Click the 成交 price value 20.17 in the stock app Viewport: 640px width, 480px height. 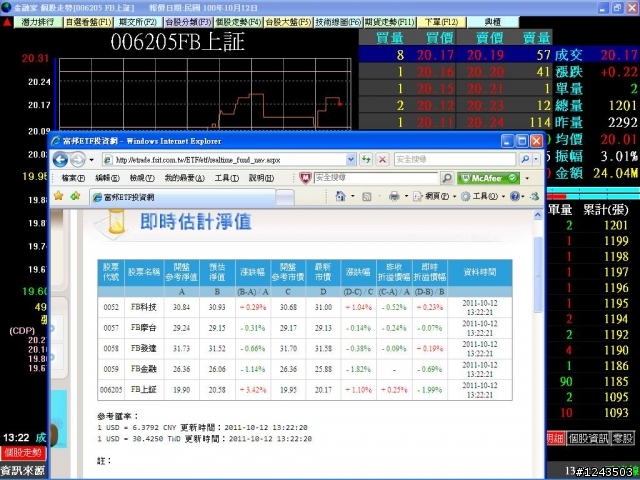(619, 55)
